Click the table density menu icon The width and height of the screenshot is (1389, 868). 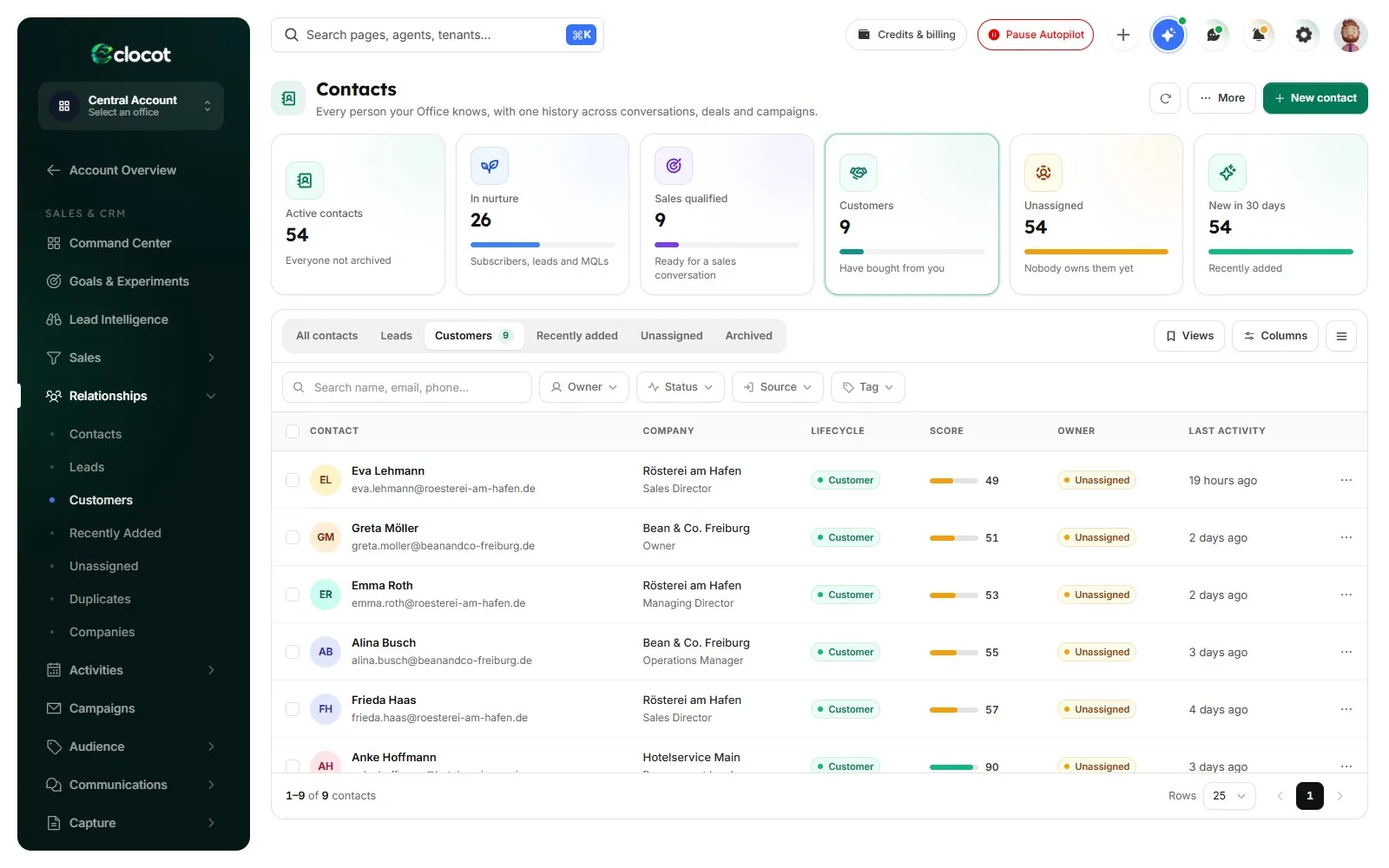(x=1341, y=336)
